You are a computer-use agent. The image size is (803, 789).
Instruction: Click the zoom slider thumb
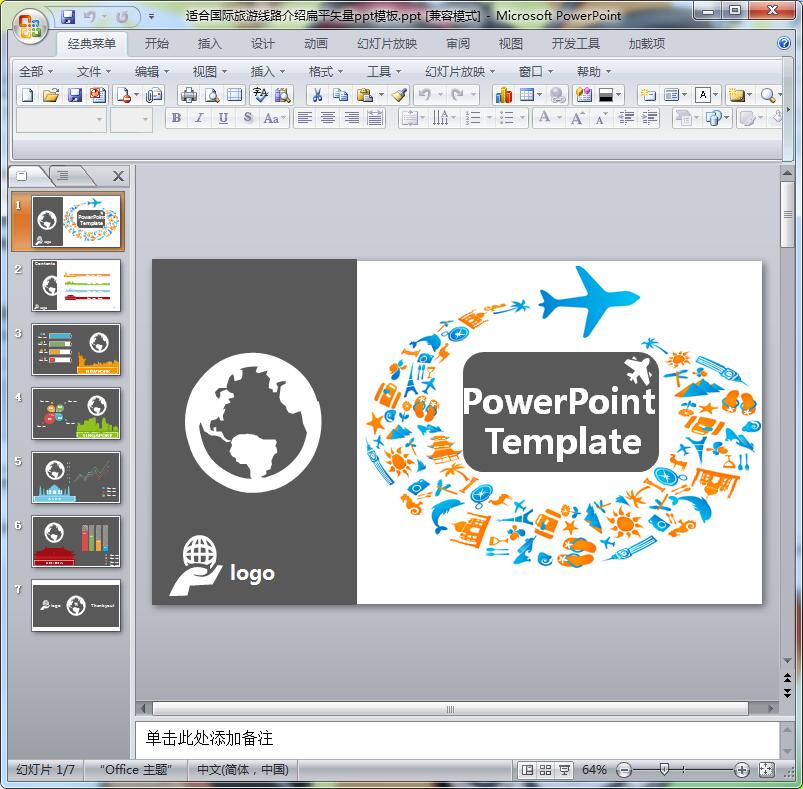pyautogui.click(x=664, y=769)
